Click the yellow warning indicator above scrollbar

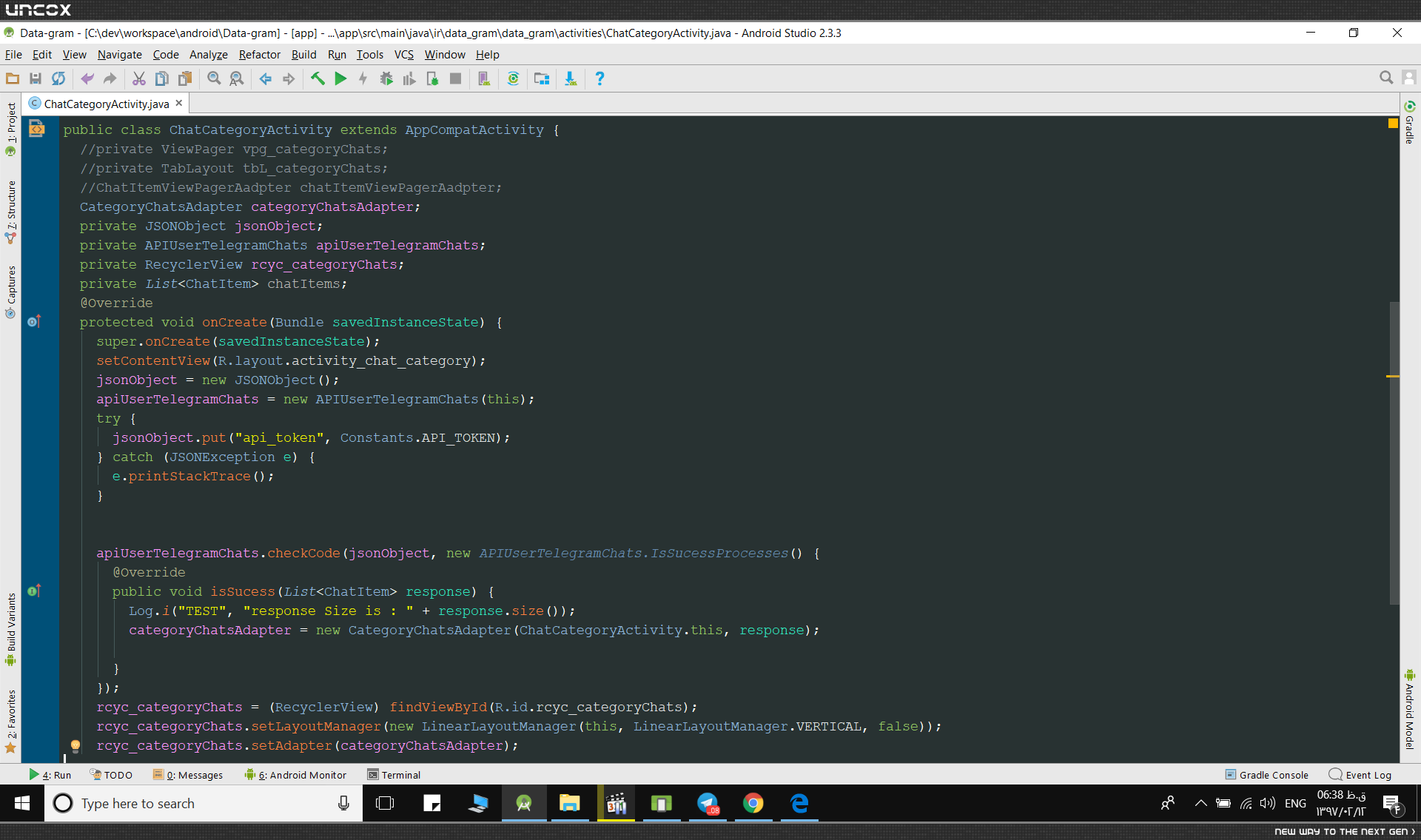pyautogui.click(x=1393, y=124)
